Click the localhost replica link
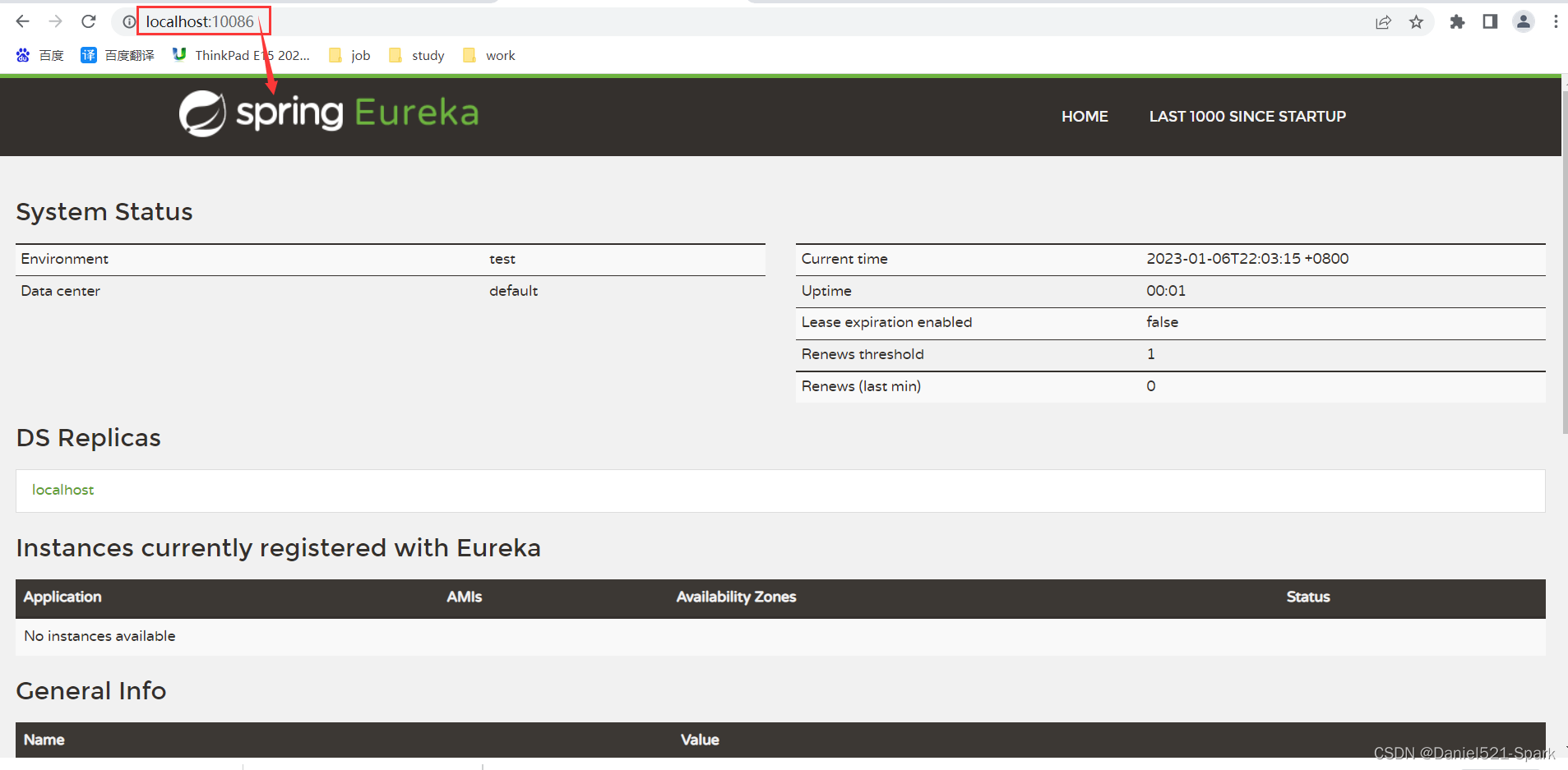This screenshot has width=1568, height=770. click(63, 490)
